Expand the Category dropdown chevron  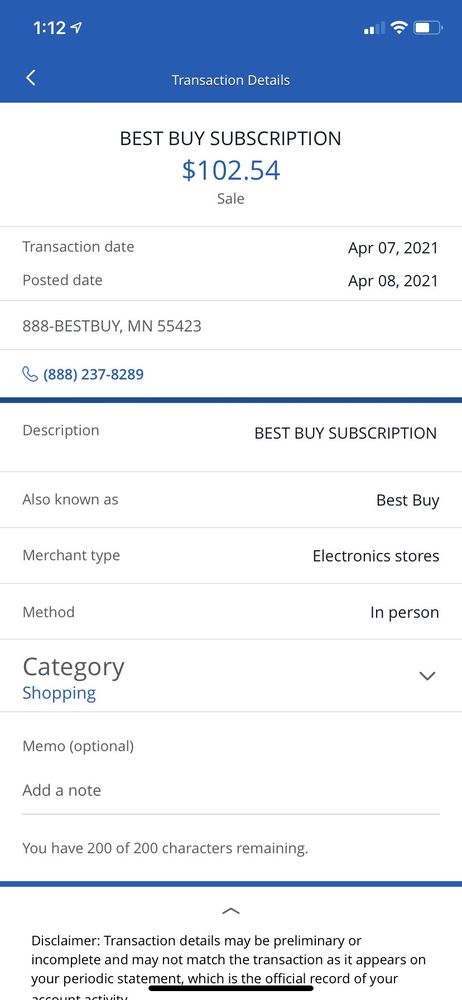click(427, 675)
